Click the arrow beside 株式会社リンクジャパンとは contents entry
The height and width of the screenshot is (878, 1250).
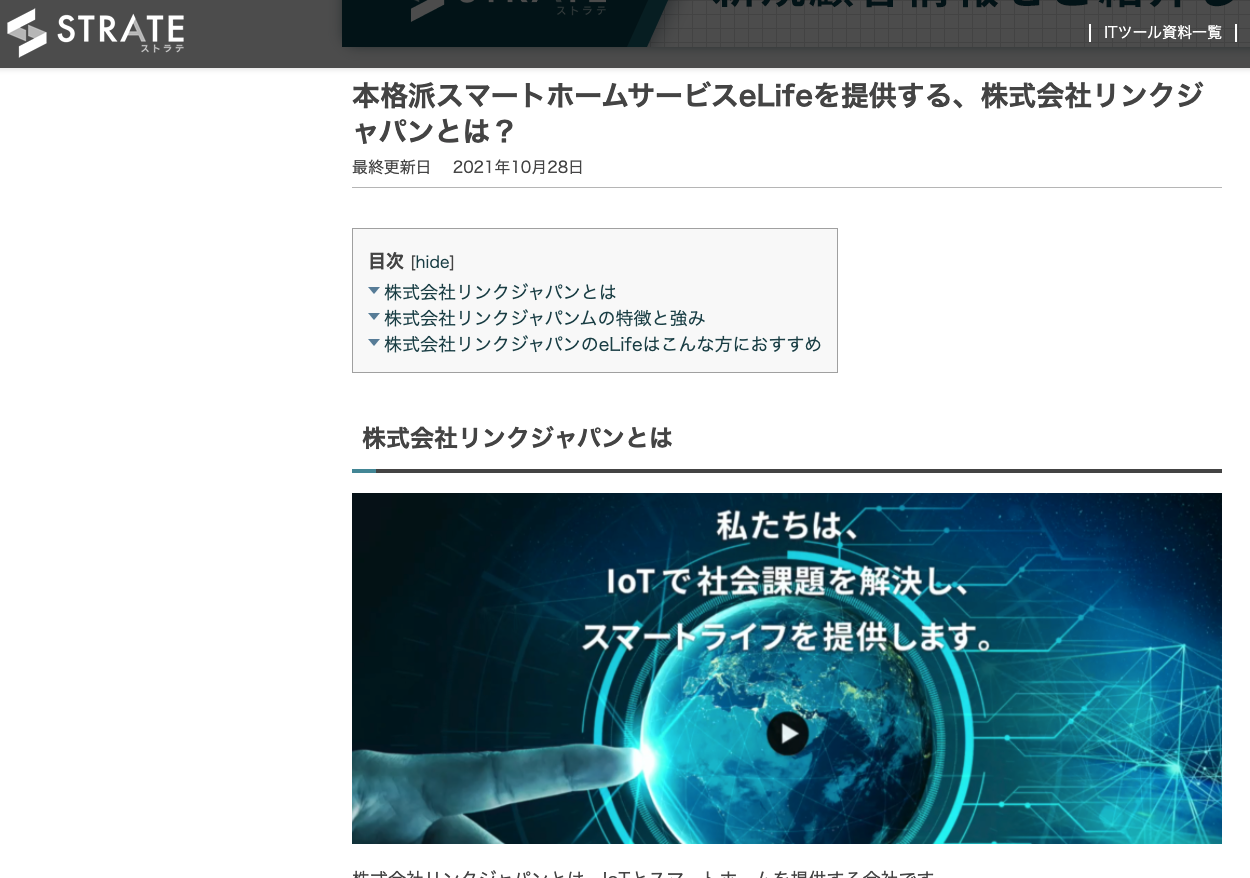point(374,291)
